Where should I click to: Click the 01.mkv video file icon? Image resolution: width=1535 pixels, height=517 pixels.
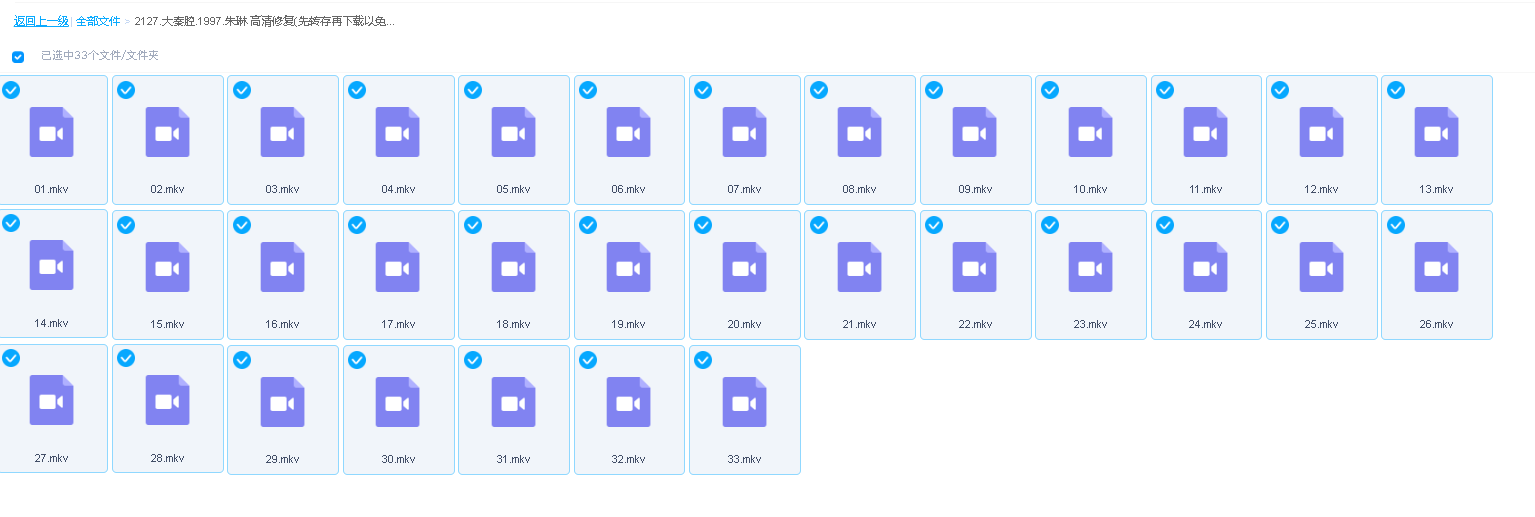click(51, 132)
